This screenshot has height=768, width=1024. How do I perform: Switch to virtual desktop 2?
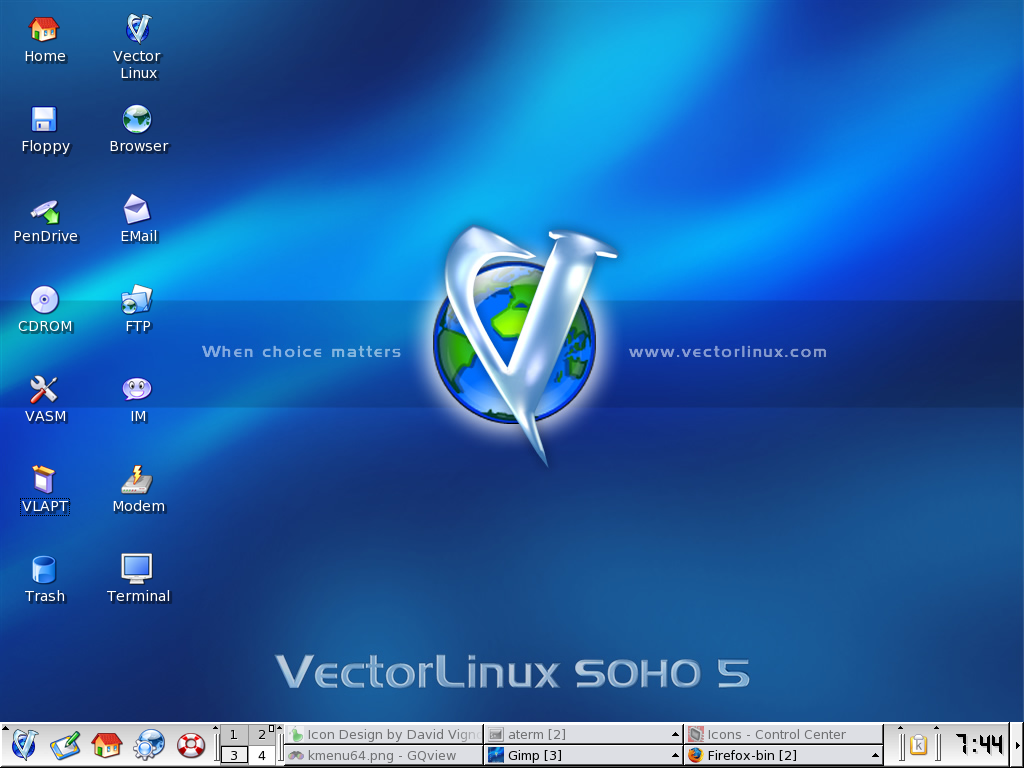(261, 735)
